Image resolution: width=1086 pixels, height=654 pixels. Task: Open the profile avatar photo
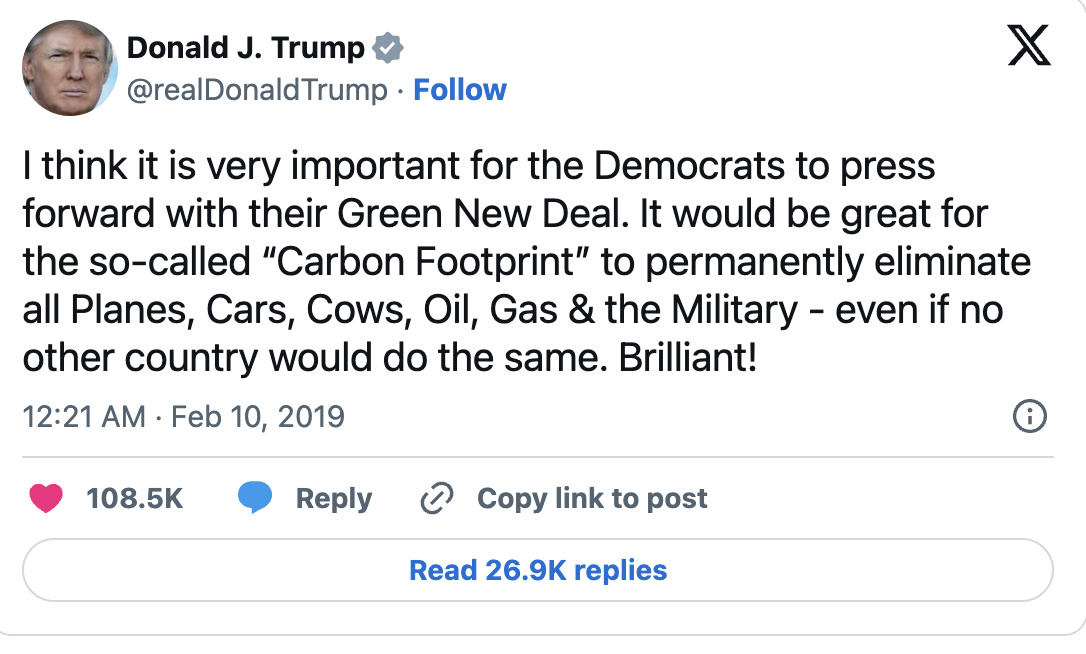click(x=69, y=68)
